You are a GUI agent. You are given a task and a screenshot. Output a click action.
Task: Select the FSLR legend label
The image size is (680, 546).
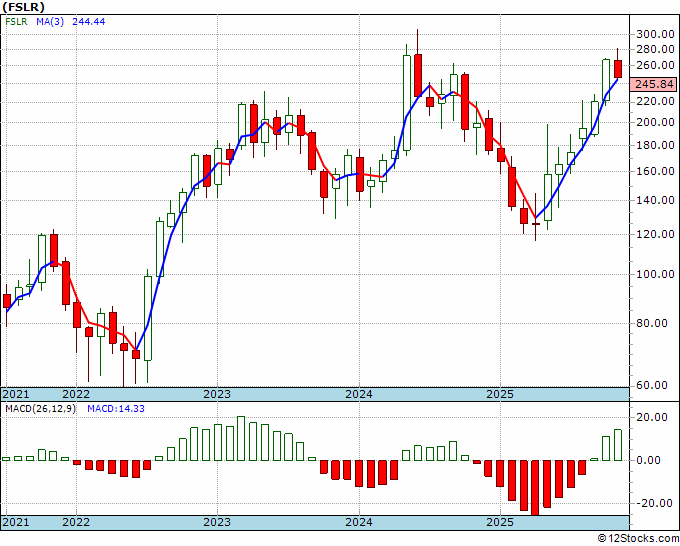(16, 22)
